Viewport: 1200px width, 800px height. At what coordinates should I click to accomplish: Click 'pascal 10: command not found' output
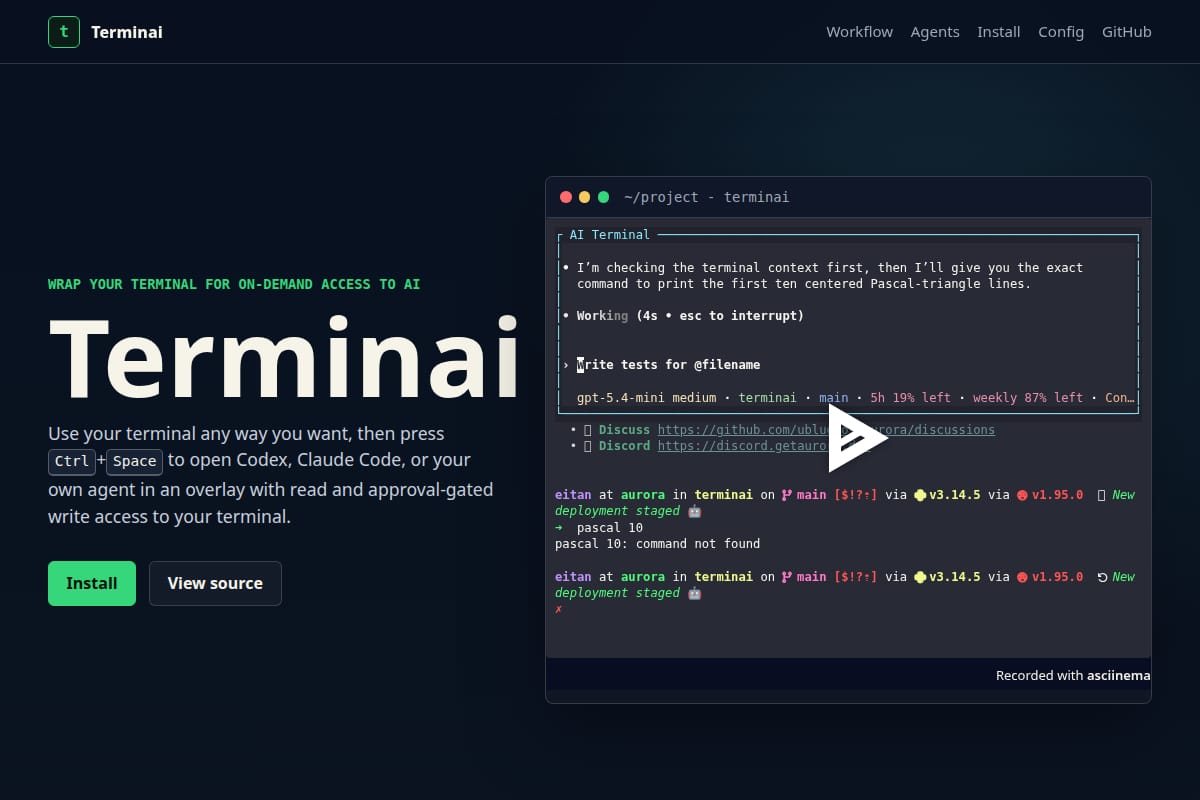pos(657,544)
